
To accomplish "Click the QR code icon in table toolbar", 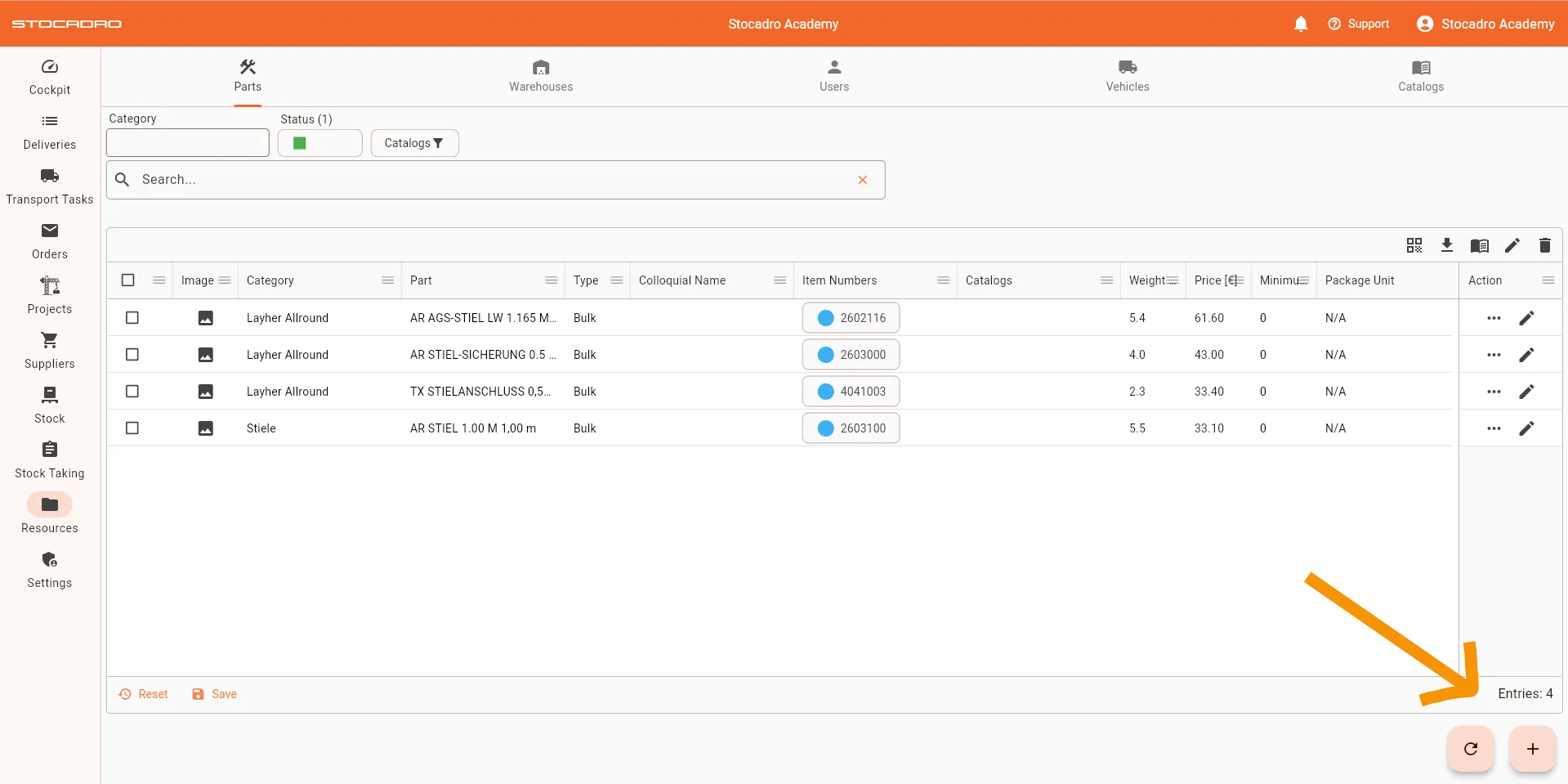I will point(1414,245).
